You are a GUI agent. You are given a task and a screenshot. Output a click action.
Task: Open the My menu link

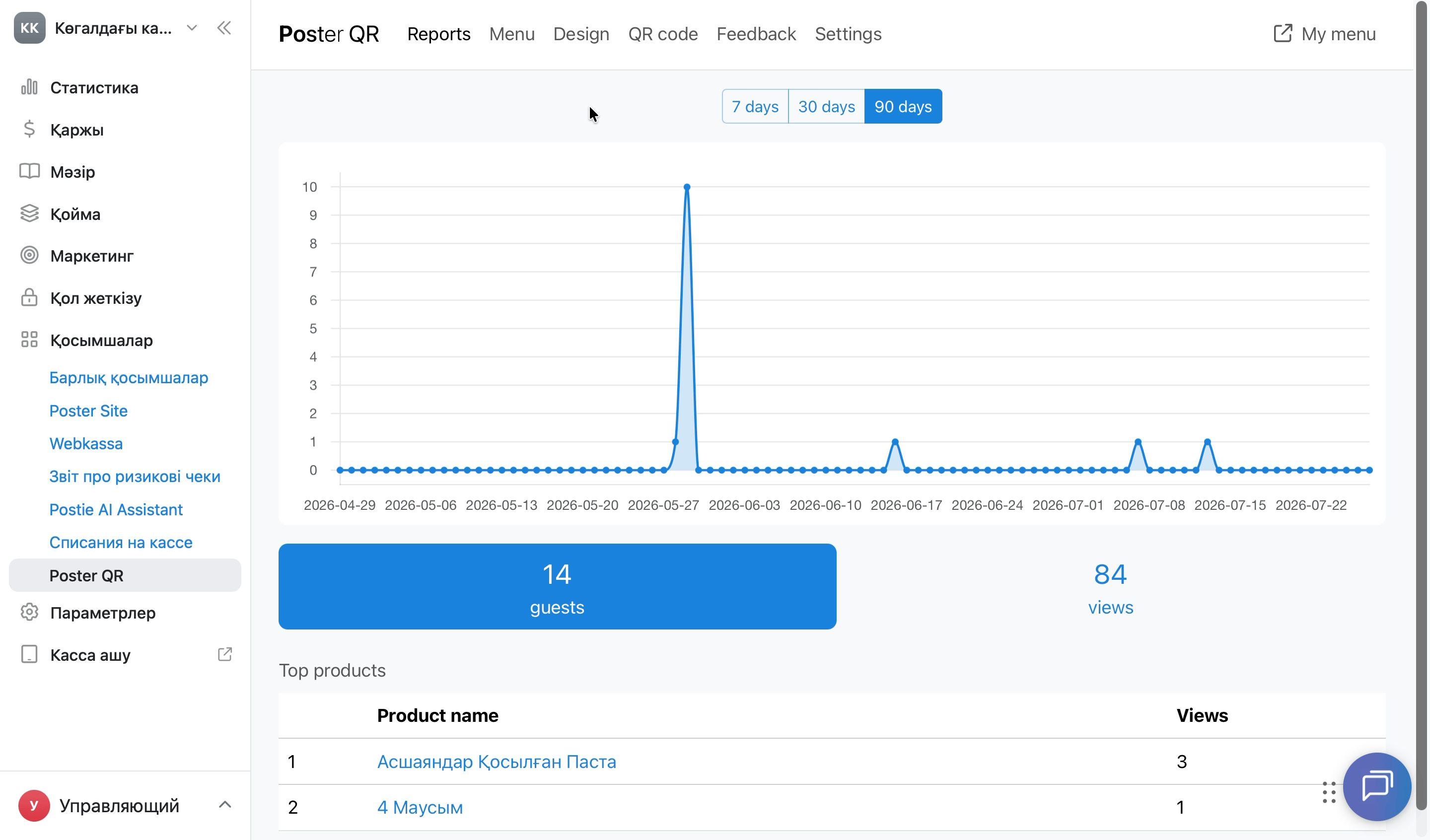pos(1324,34)
